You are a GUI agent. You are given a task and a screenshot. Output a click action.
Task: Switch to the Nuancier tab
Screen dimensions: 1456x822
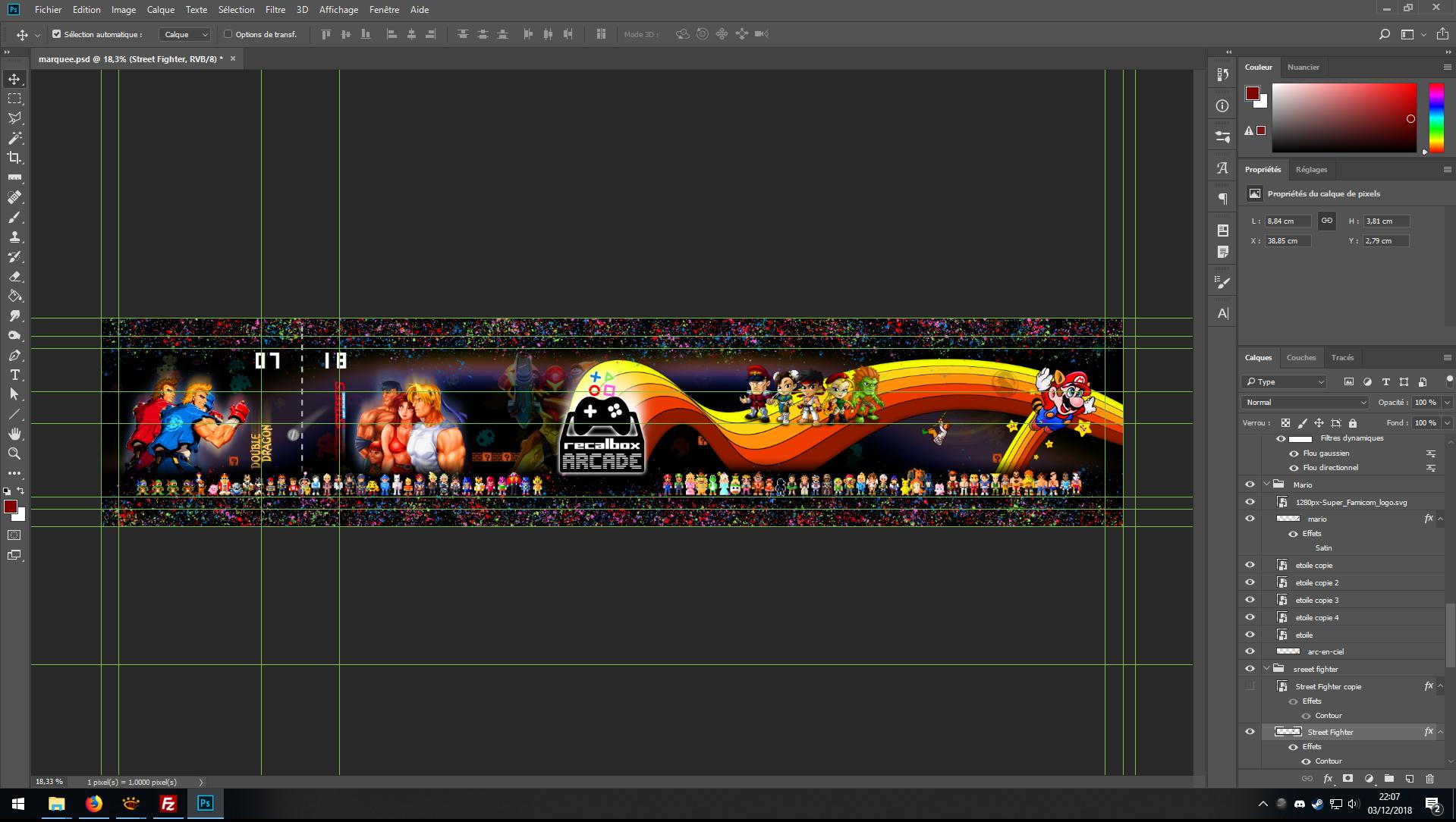point(1303,67)
